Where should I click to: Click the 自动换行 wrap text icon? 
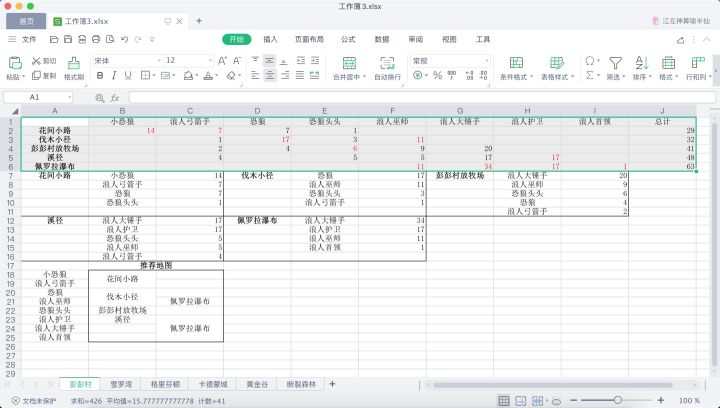pos(387,63)
